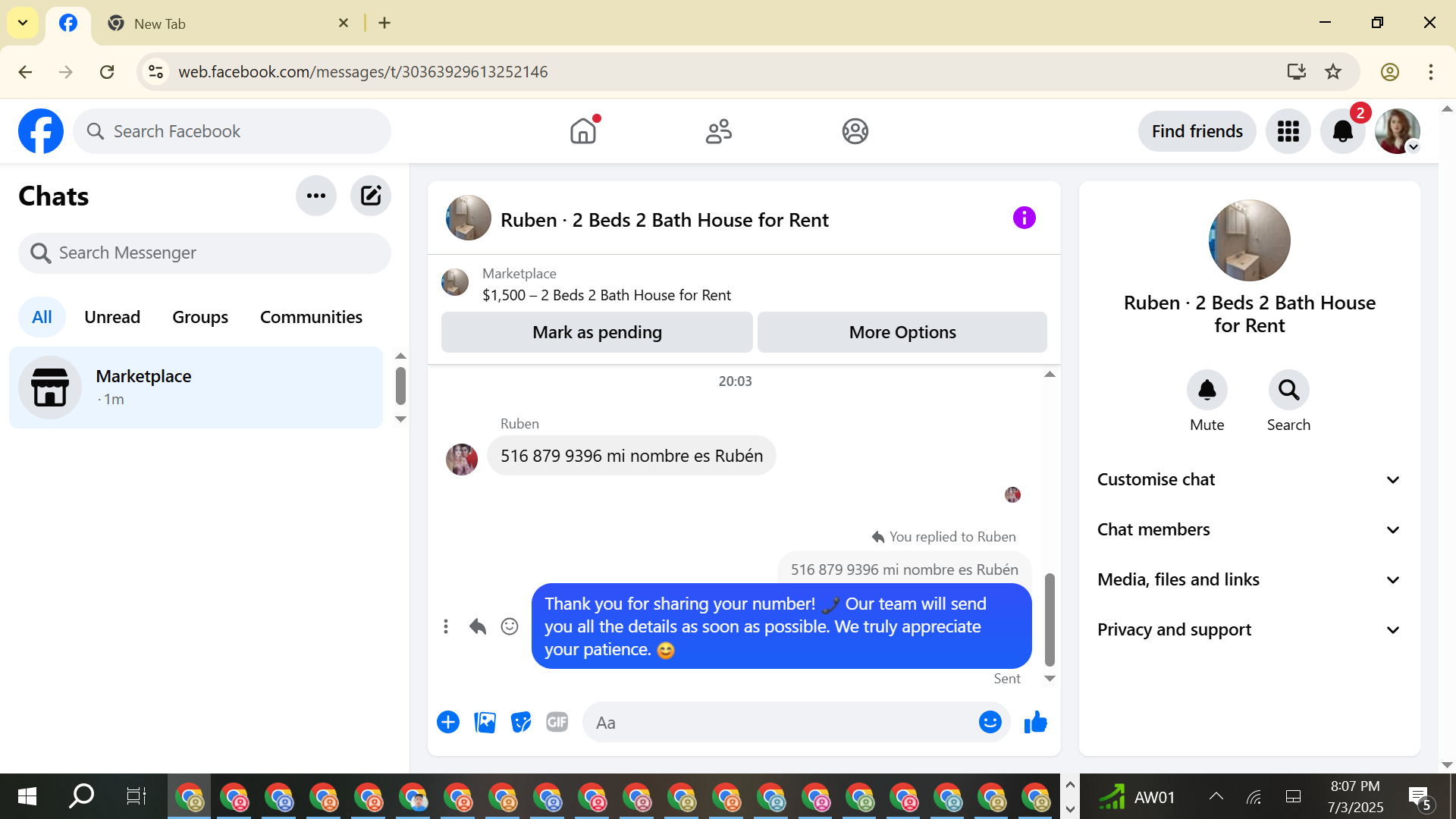This screenshot has height=819, width=1456.
Task: Open more actions plus icon
Action: click(448, 723)
